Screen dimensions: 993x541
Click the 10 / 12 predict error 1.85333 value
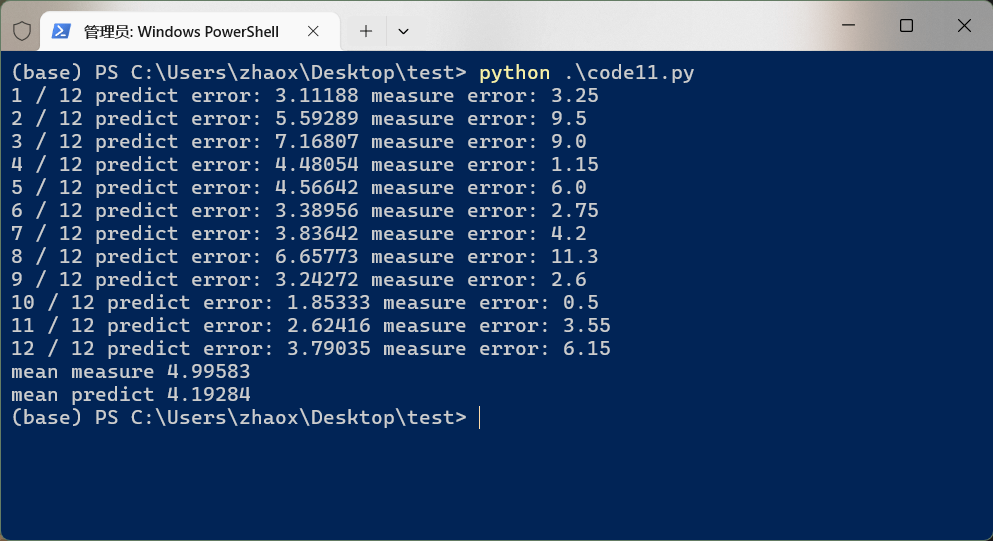tap(328, 303)
